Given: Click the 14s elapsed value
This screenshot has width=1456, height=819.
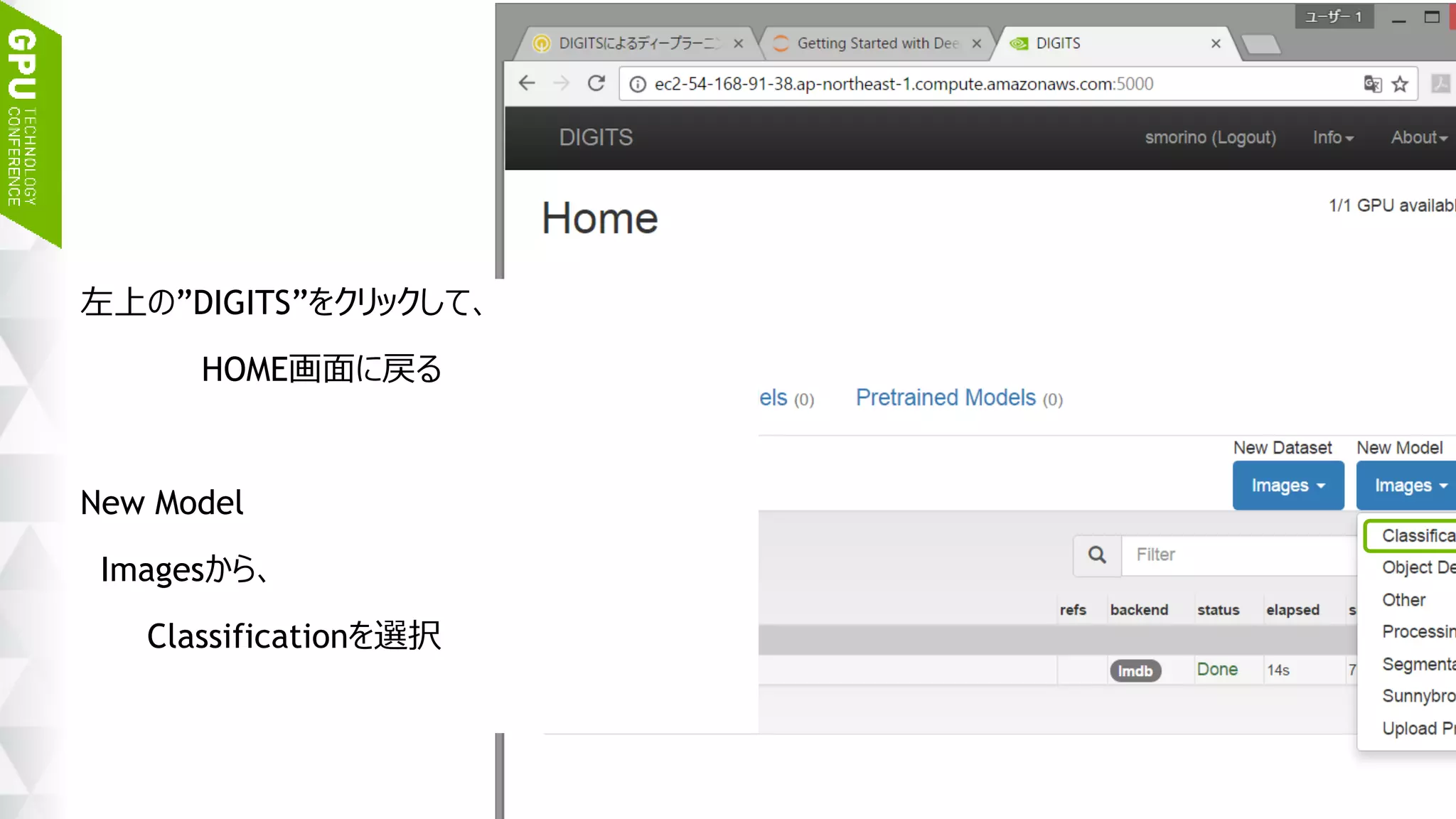Looking at the screenshot, I should [1278, 670].
